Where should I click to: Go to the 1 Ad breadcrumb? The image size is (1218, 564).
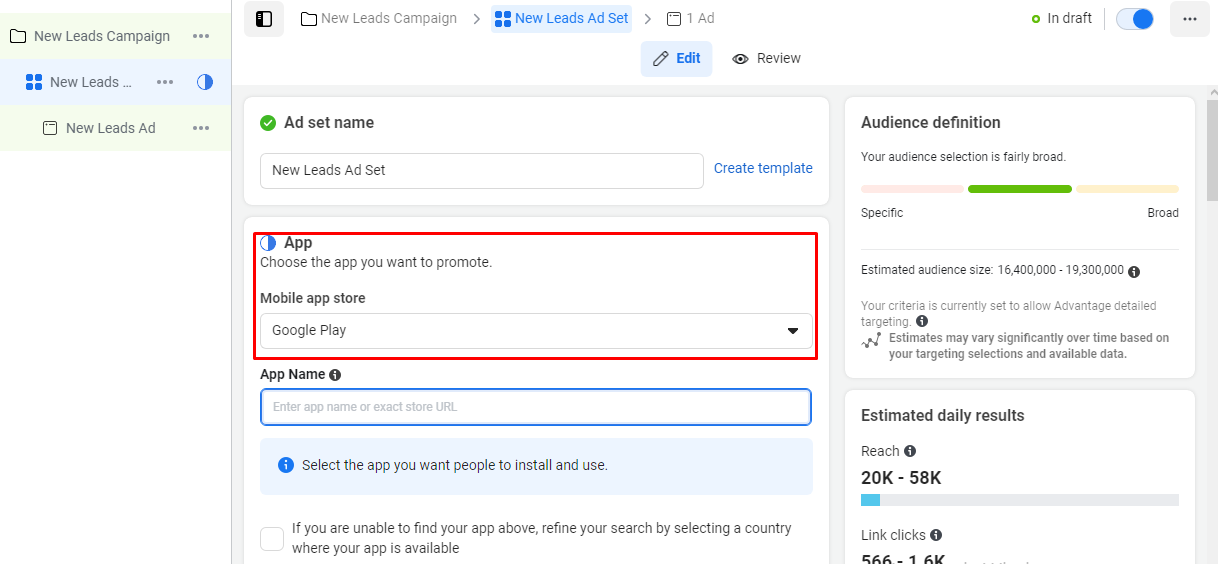(690, 18)
